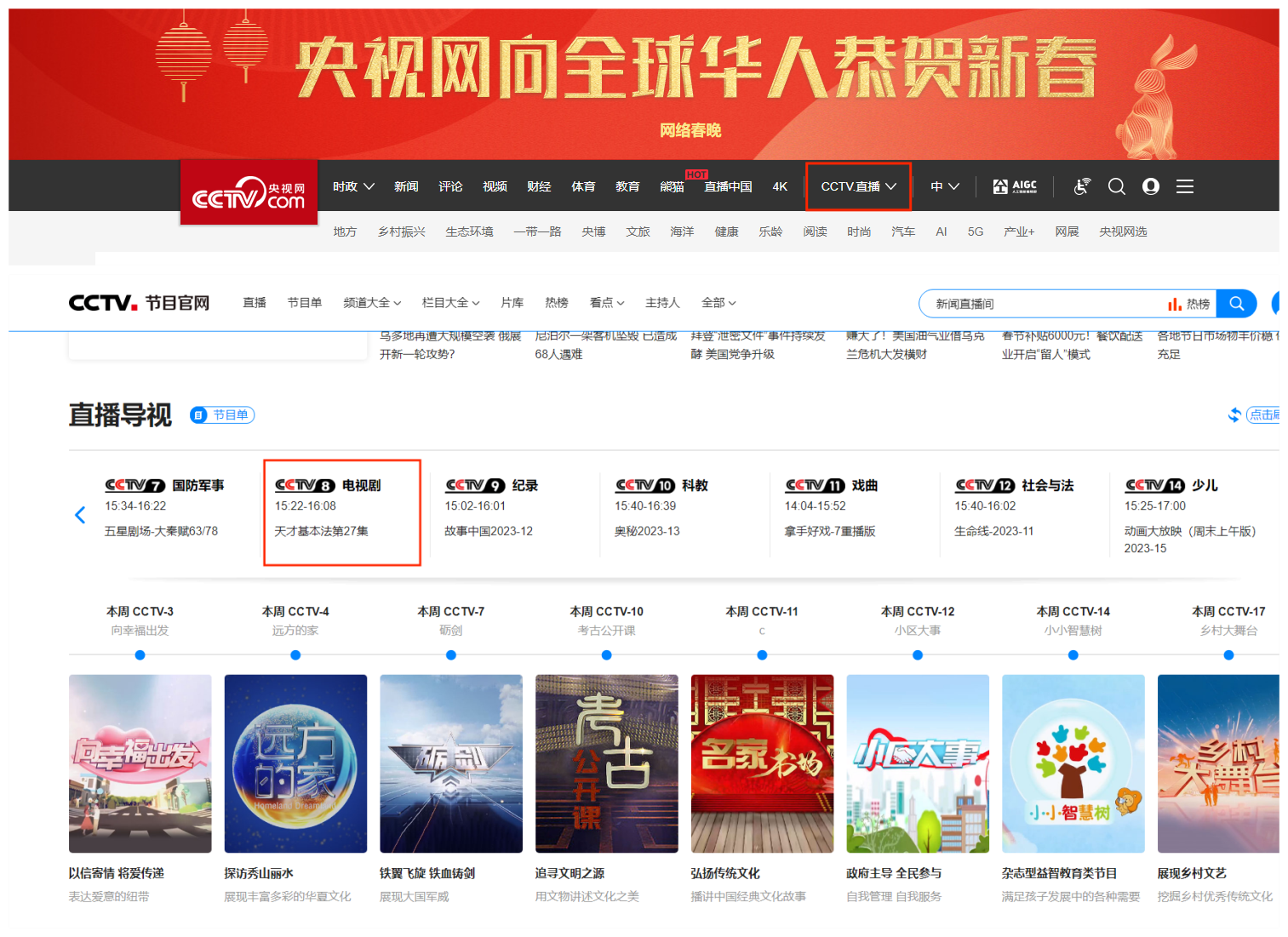Open the 名家书场 thumbnail
Image resolution: width=1288 pixels, height=937 pixels.
click(x=762, y=763)
